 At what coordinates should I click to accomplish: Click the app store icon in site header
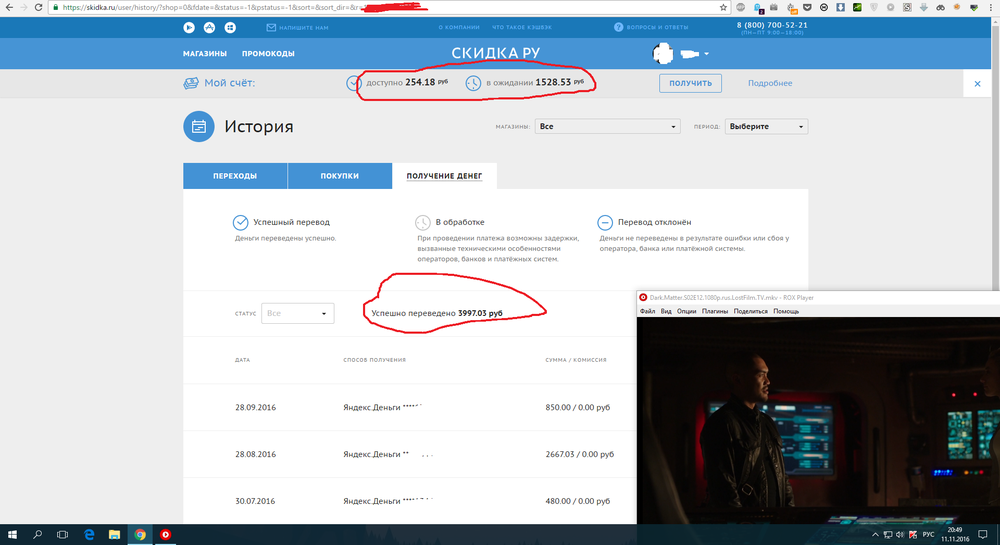tap(209, 27)
